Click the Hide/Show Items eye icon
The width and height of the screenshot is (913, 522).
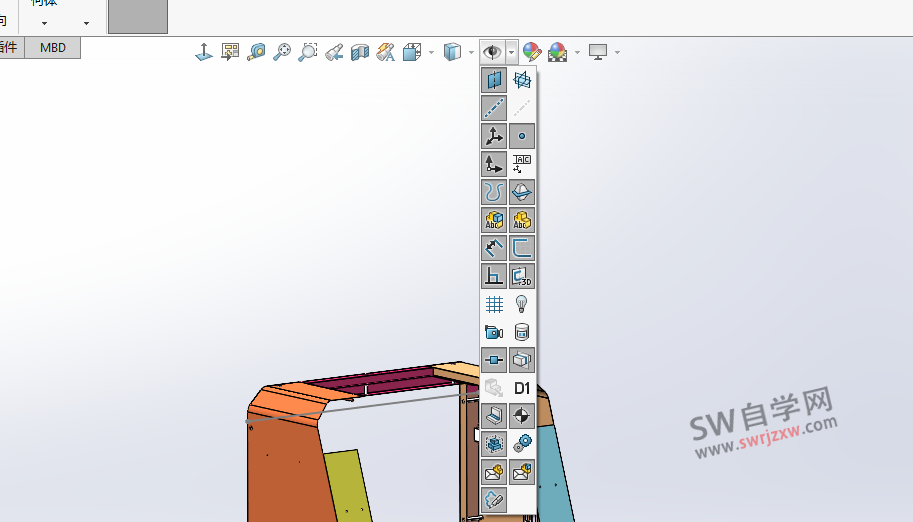tap(493, 52)
